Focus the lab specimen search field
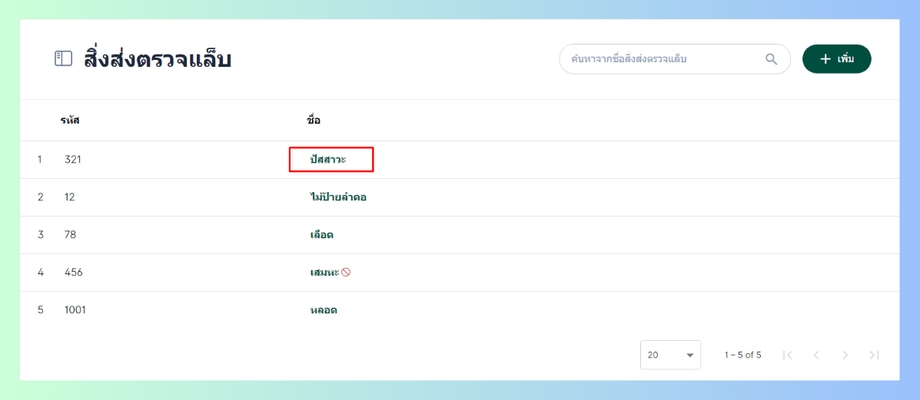This screenshot has width=920, height=400. tap(660, 59)
